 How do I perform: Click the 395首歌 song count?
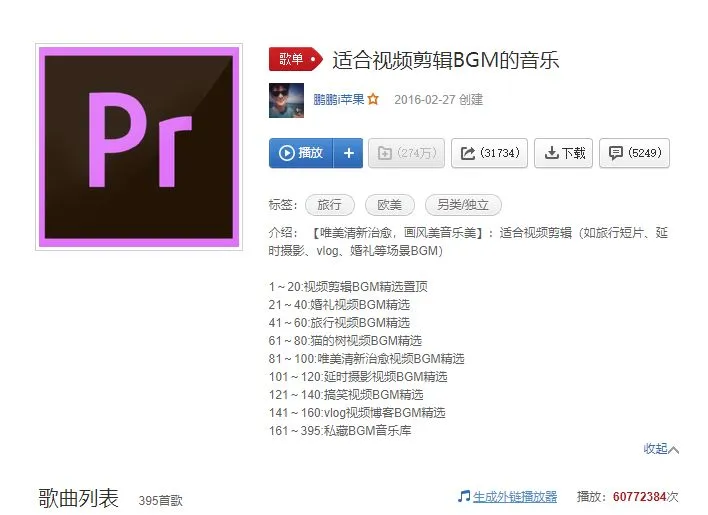(161, 501)
